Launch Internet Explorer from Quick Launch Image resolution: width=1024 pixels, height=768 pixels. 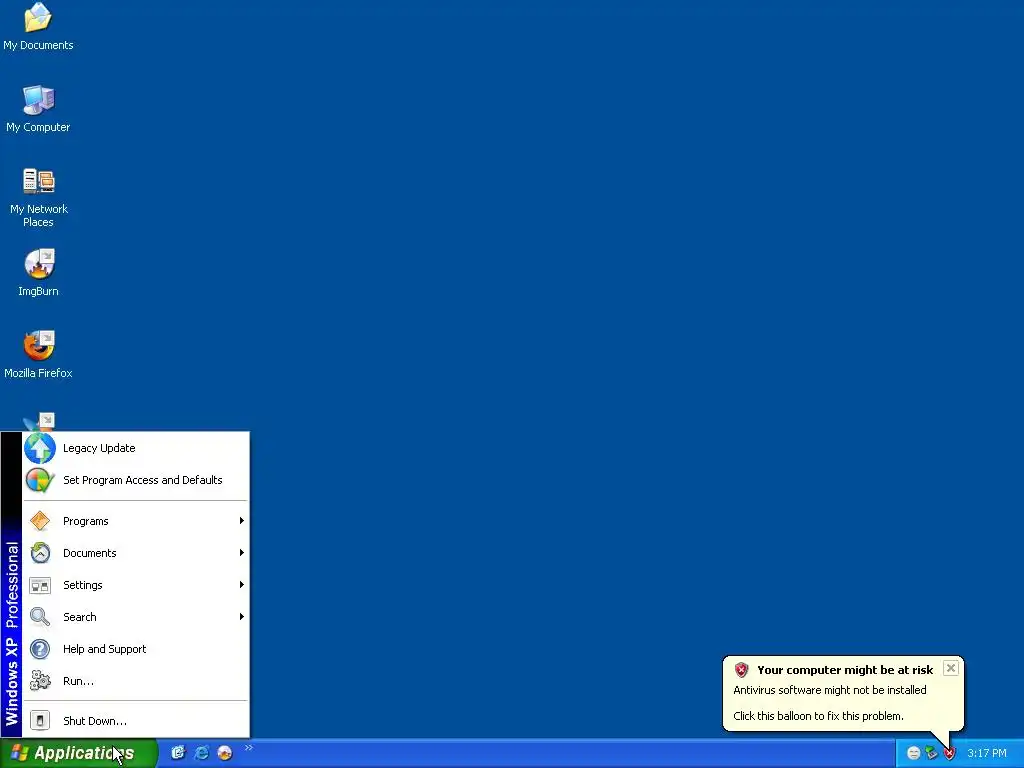(x=202, y=753)
